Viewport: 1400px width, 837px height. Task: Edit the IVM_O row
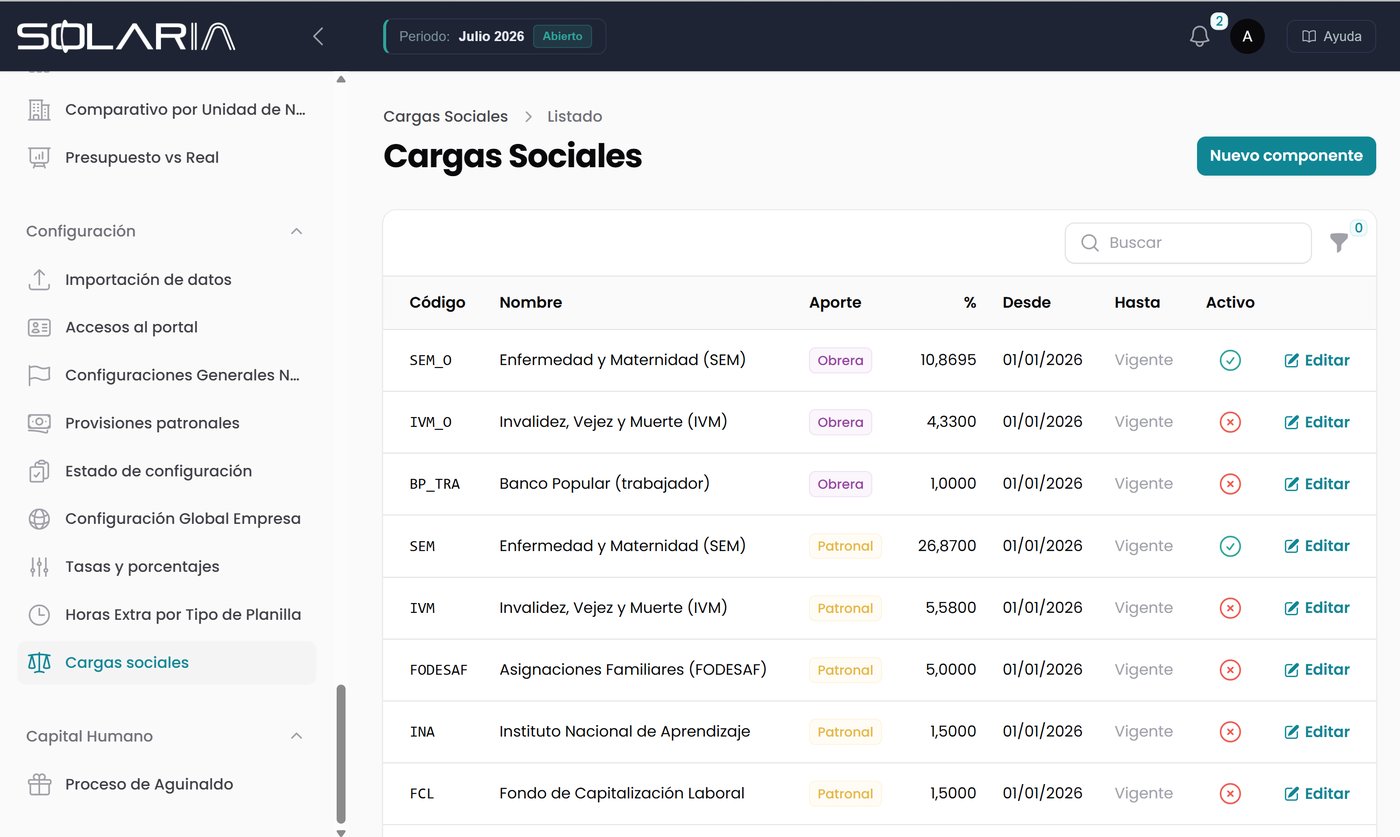tap(1317, 422)
